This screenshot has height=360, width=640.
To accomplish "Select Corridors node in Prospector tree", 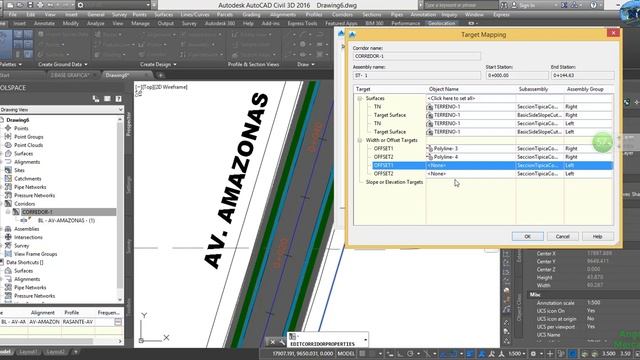I will [x=24, y=204].
